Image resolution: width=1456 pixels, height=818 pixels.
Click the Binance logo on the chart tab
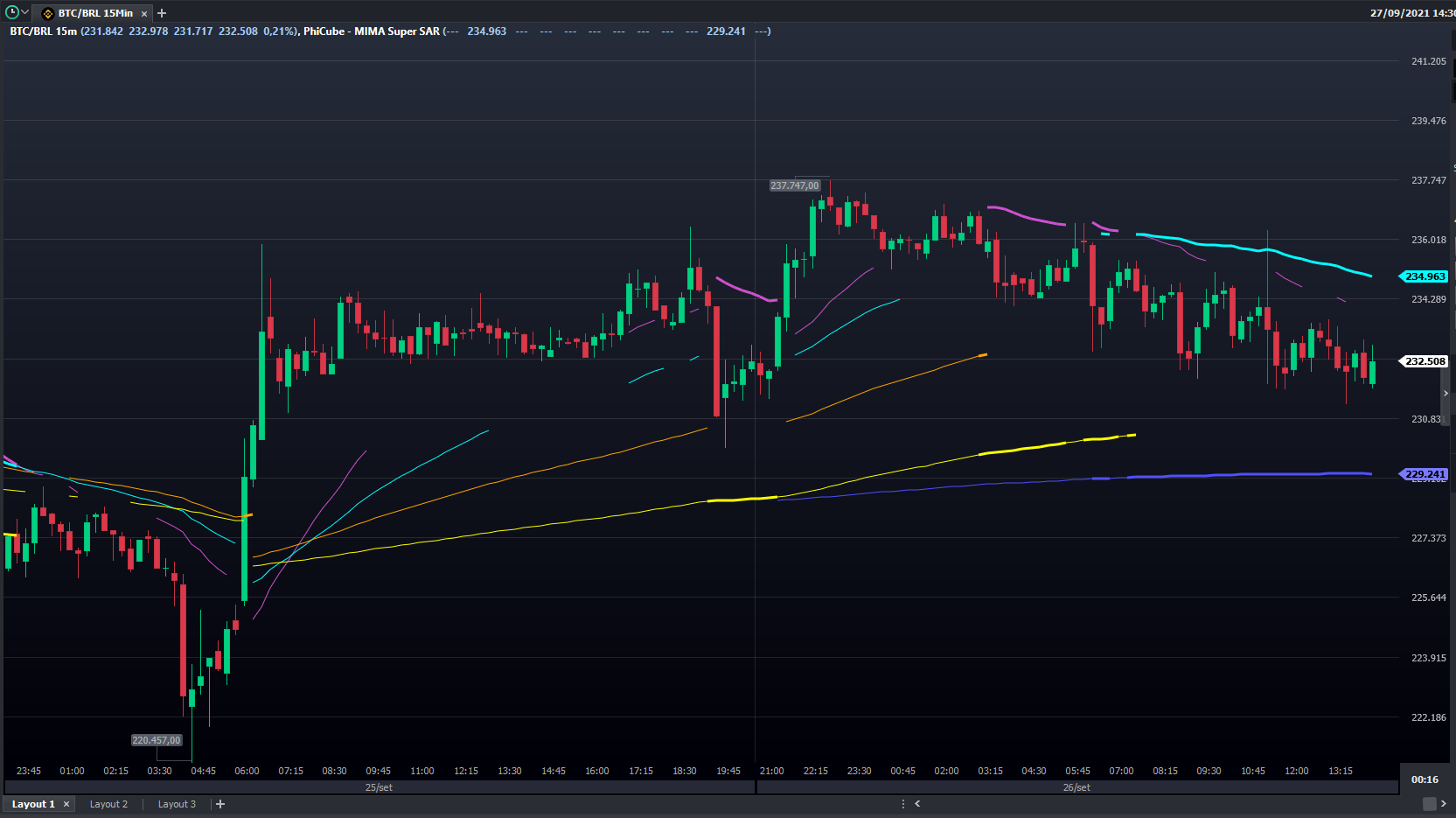coord(48,13)
